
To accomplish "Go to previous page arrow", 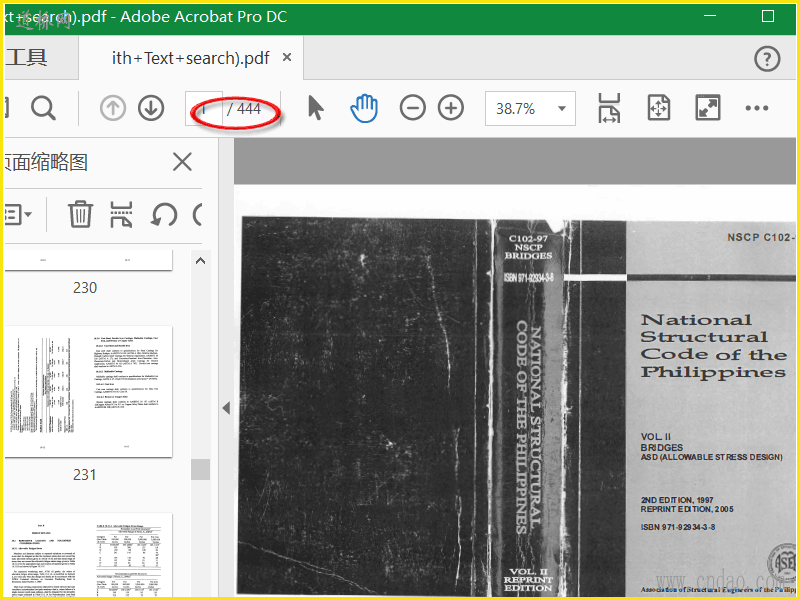I will pos(113,108).
